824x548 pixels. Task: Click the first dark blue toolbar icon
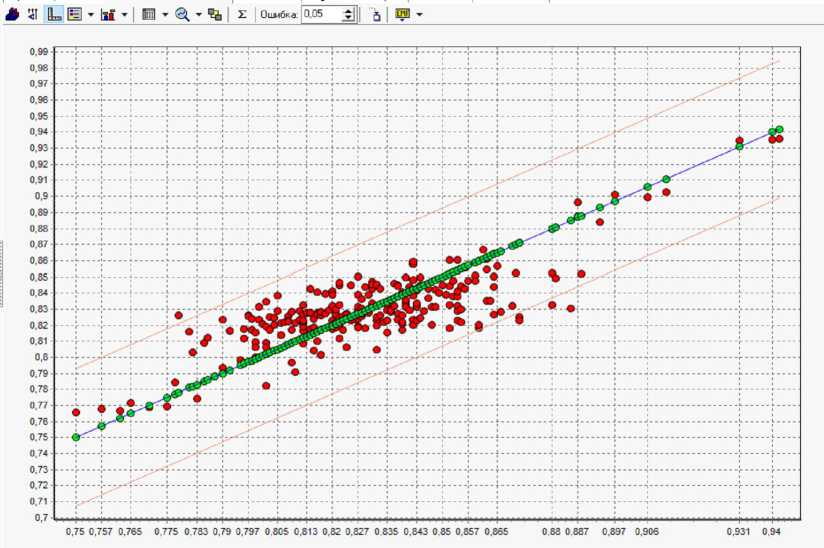[12, 15]
